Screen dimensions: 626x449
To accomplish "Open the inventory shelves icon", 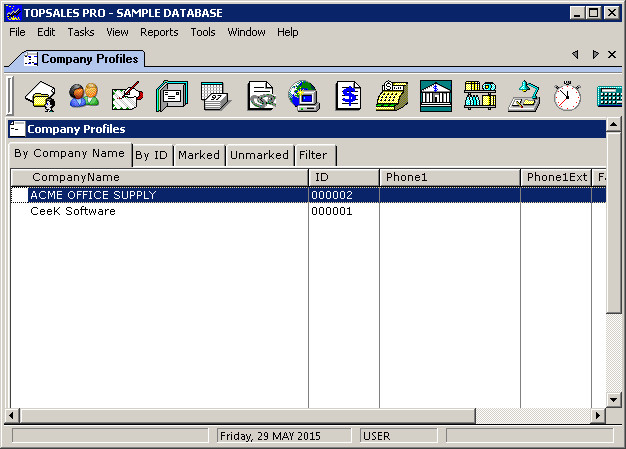I will pos(480,96).
